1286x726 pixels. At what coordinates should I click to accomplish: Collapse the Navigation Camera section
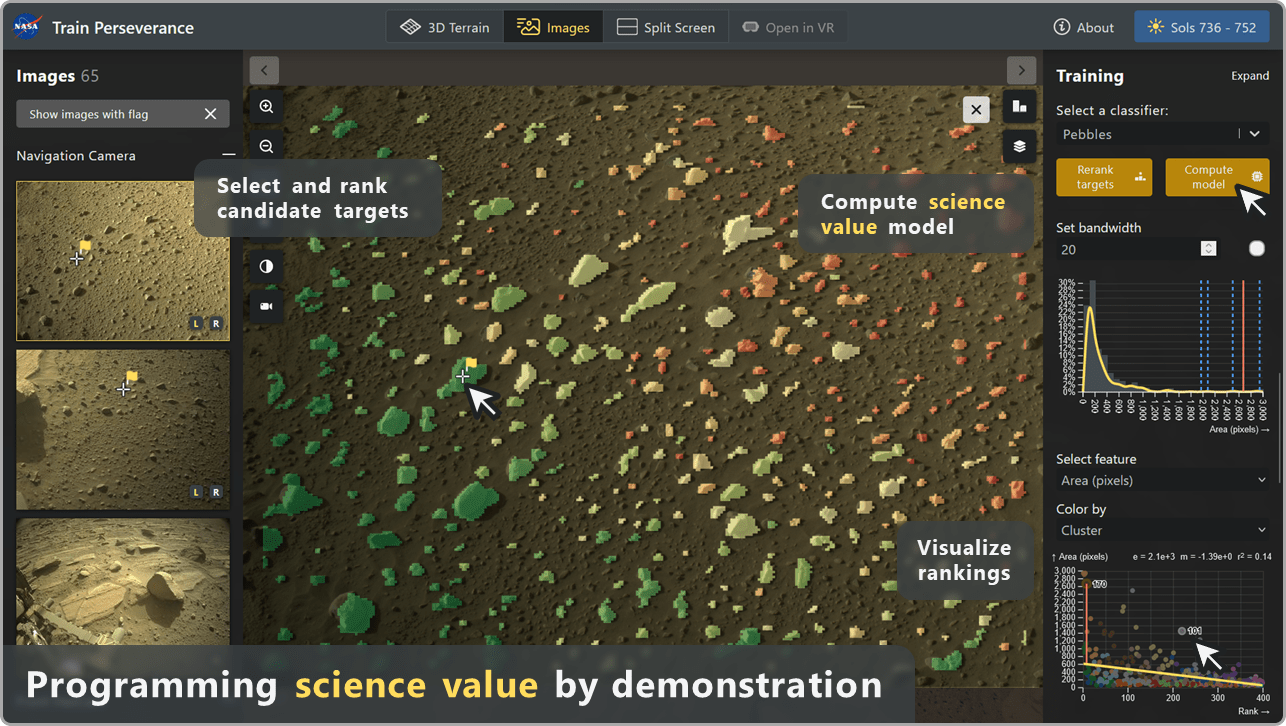tap(229, 155)
